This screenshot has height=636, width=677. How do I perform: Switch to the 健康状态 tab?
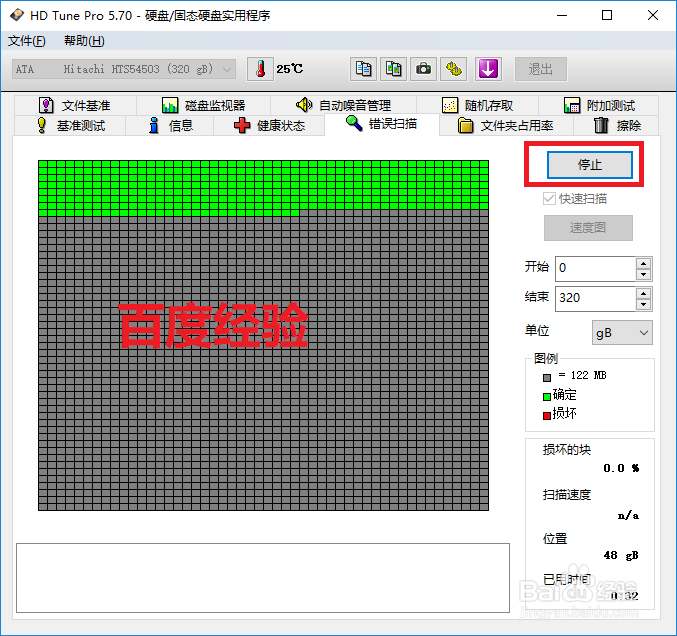(269, 126)
